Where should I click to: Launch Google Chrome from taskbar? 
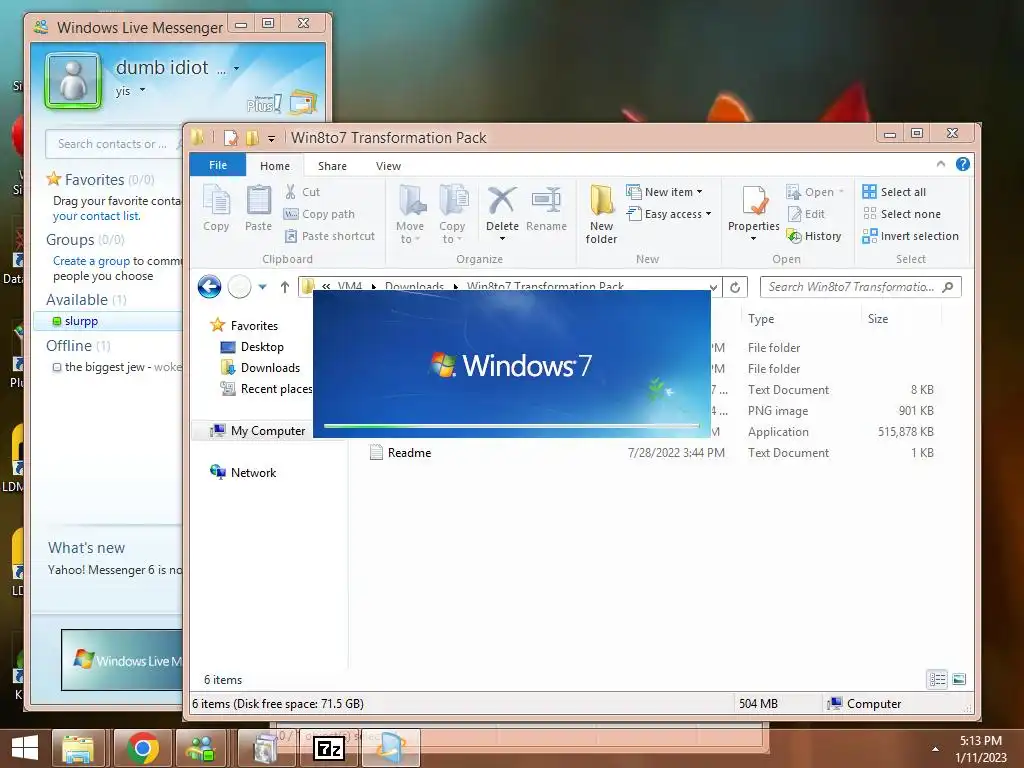(143, 748)
